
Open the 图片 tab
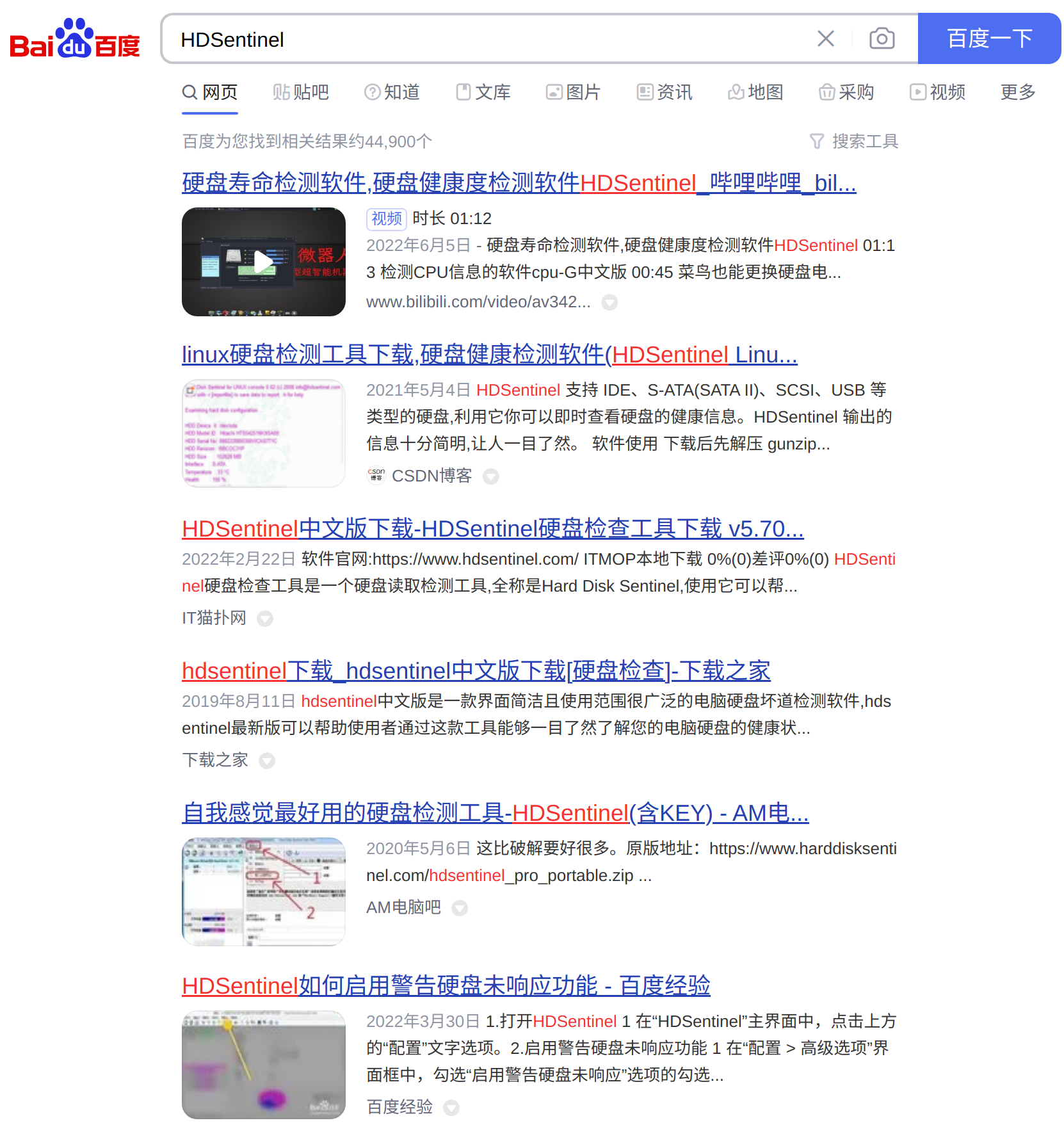pyautogui.click(x=573, y=92)
